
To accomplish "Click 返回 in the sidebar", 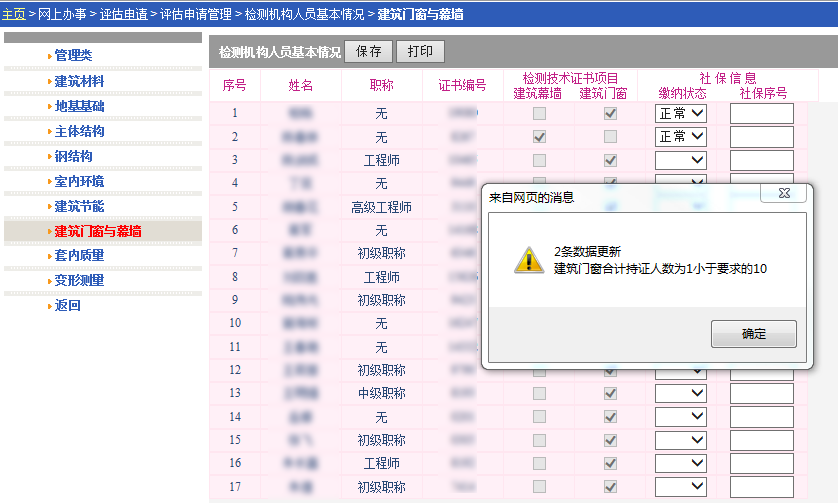I will (x=67, y=306).
